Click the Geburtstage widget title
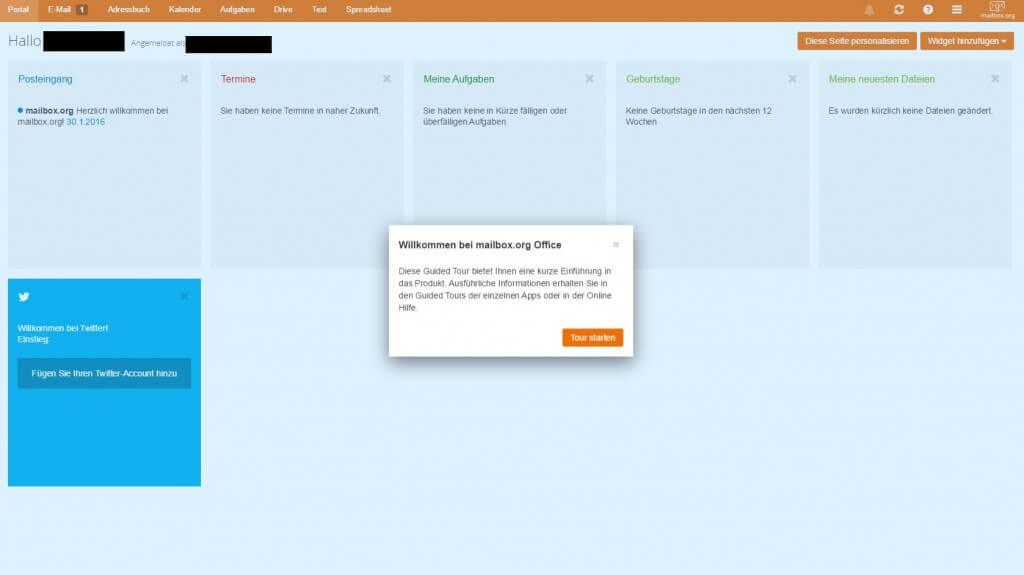 tap(652, 79)
